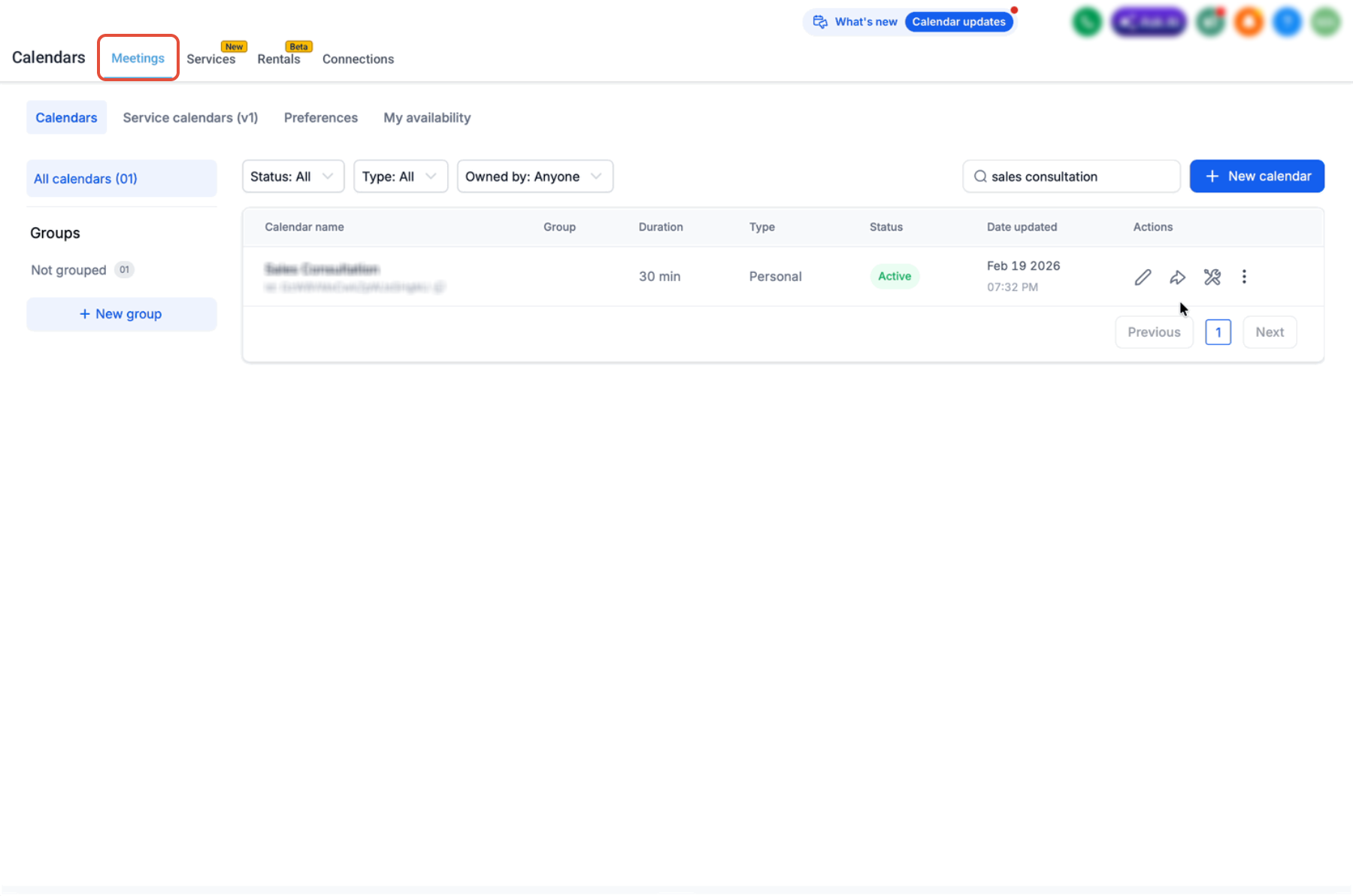Click the blue help question icon
The width and height of the screenshot is (1353, 896).
[x=1288, y=22]
